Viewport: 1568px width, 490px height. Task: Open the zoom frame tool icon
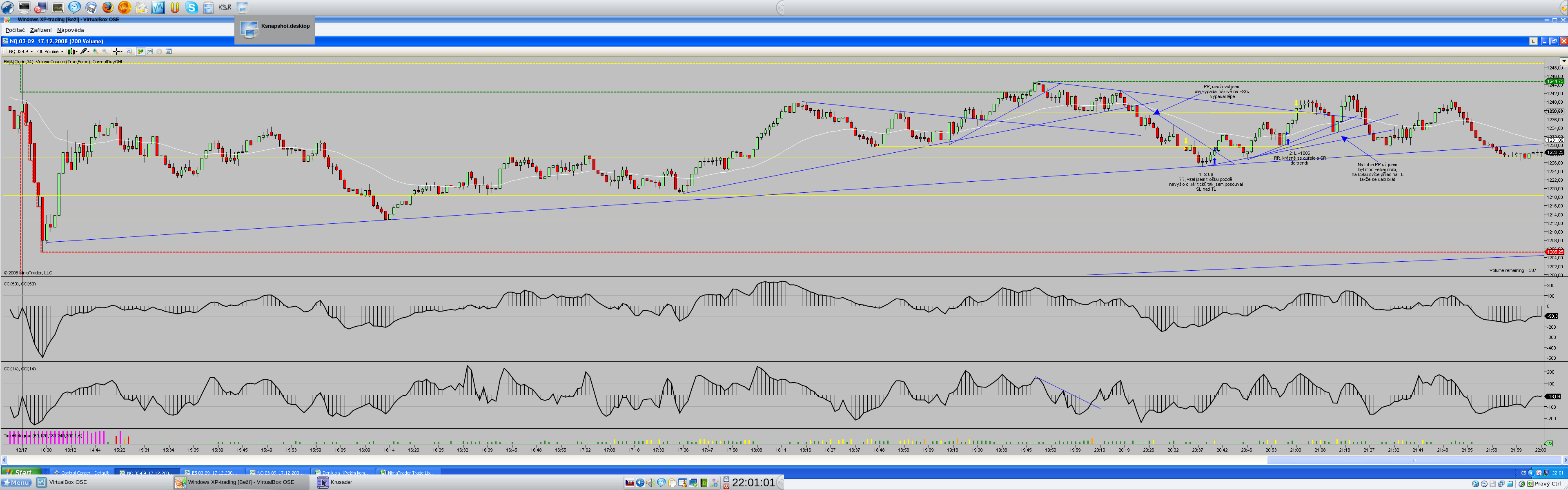pyautogui.click(x=129, y=52)
